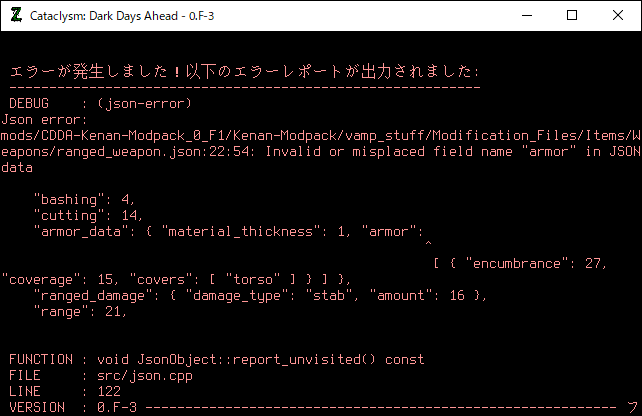Close the Cataclysm: Dark Days Ahead window

pyautogui.click(x=618, y=15)
